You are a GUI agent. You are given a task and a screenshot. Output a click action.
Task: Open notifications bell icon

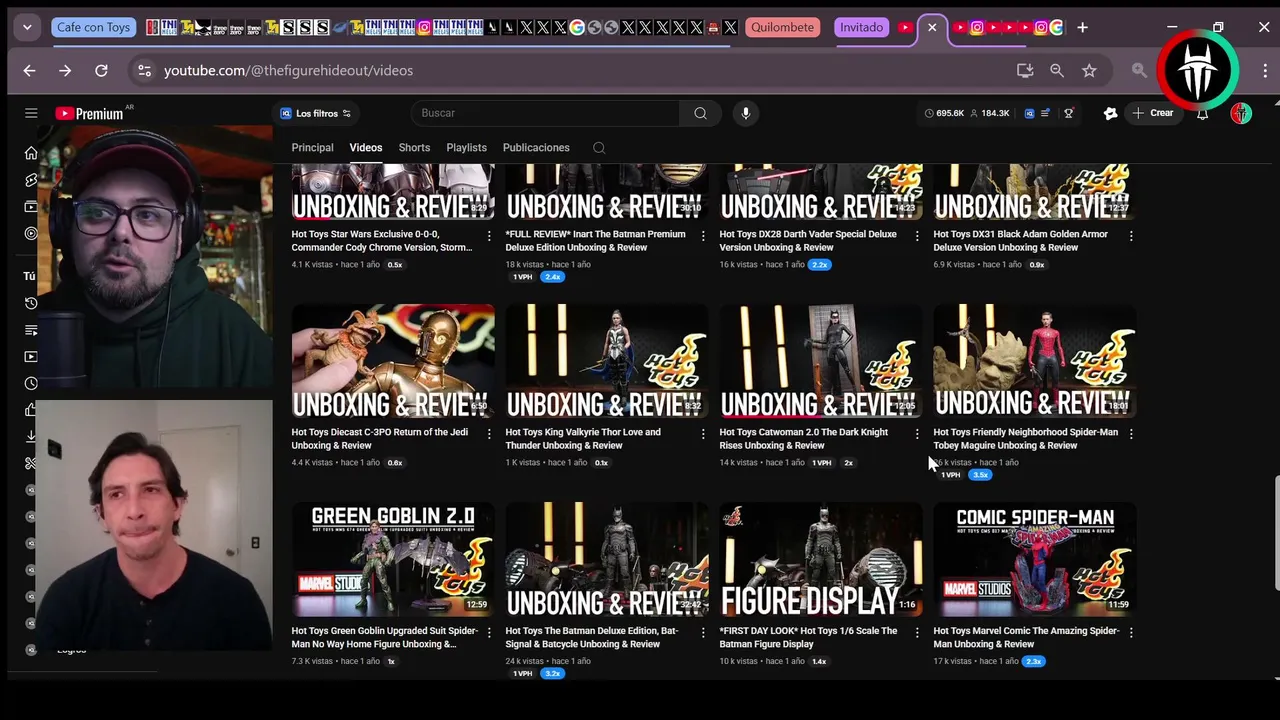[1203, 113]
